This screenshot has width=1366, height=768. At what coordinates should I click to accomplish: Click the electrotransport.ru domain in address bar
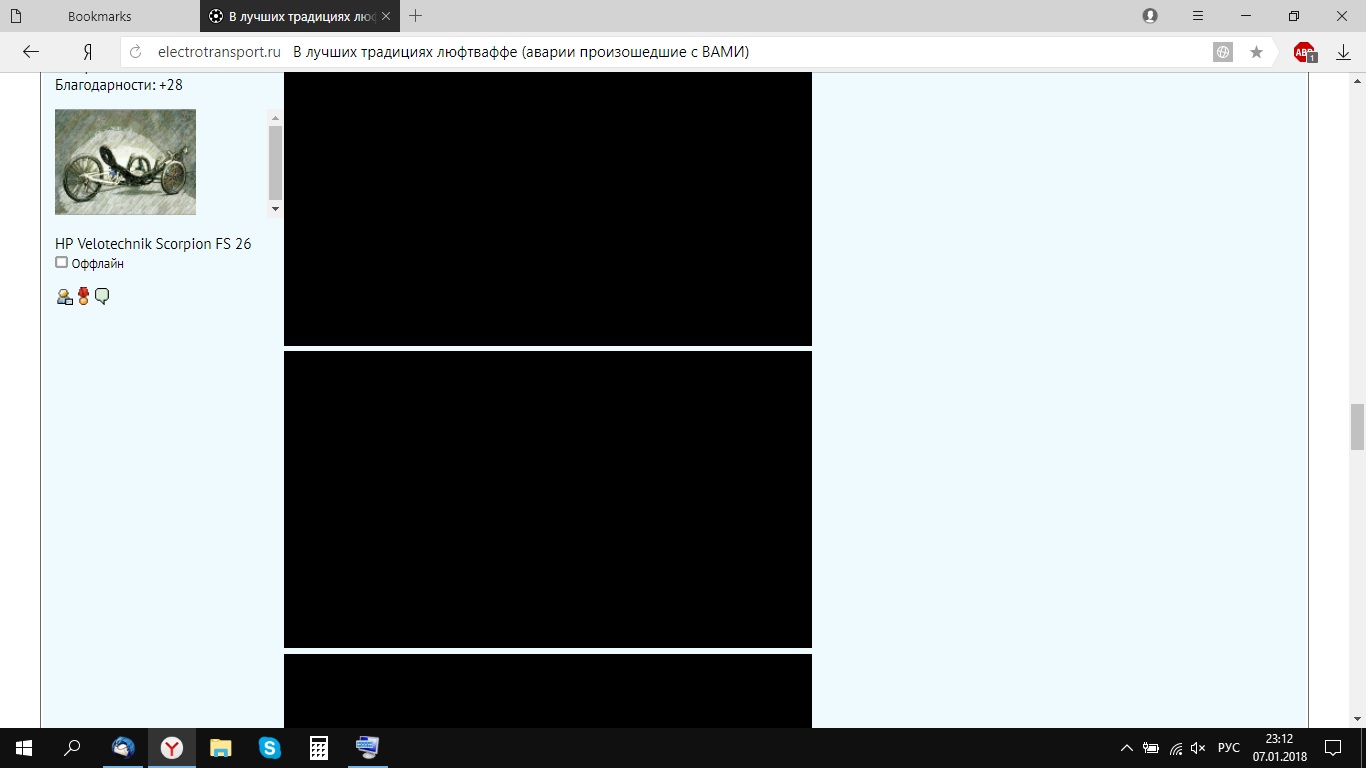point(219,52)
